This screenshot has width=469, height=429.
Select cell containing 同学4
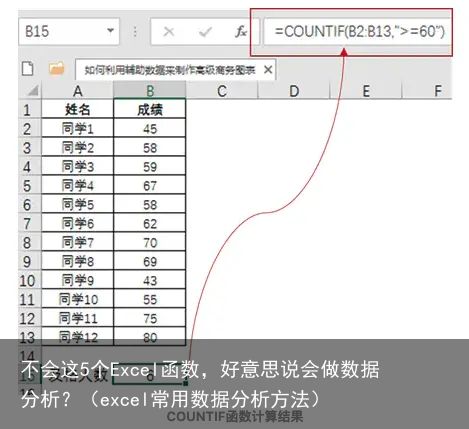point(77,185)
